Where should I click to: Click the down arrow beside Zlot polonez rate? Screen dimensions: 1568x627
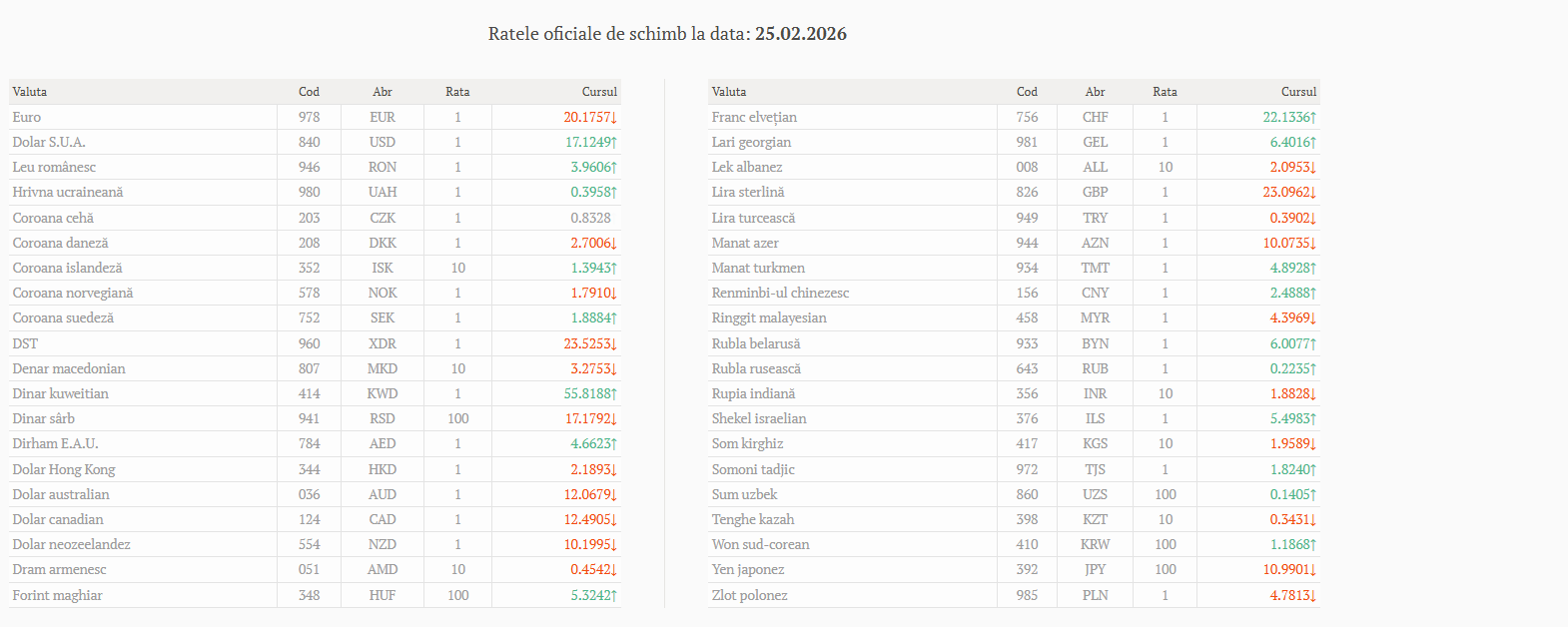(x=1313, y=596)
